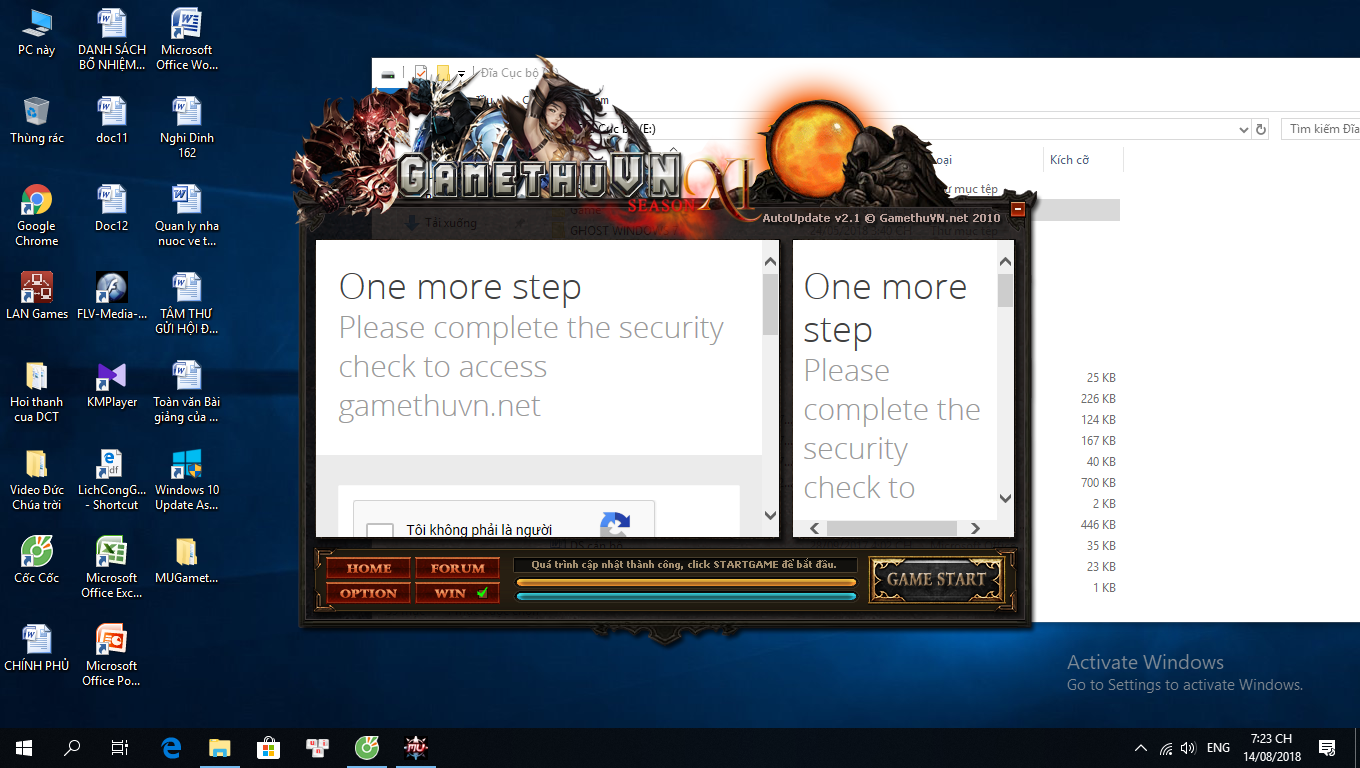This screenshot has width=1360, height=768.
Task: Refresh the Explorer address bar
Action: 1261,129
